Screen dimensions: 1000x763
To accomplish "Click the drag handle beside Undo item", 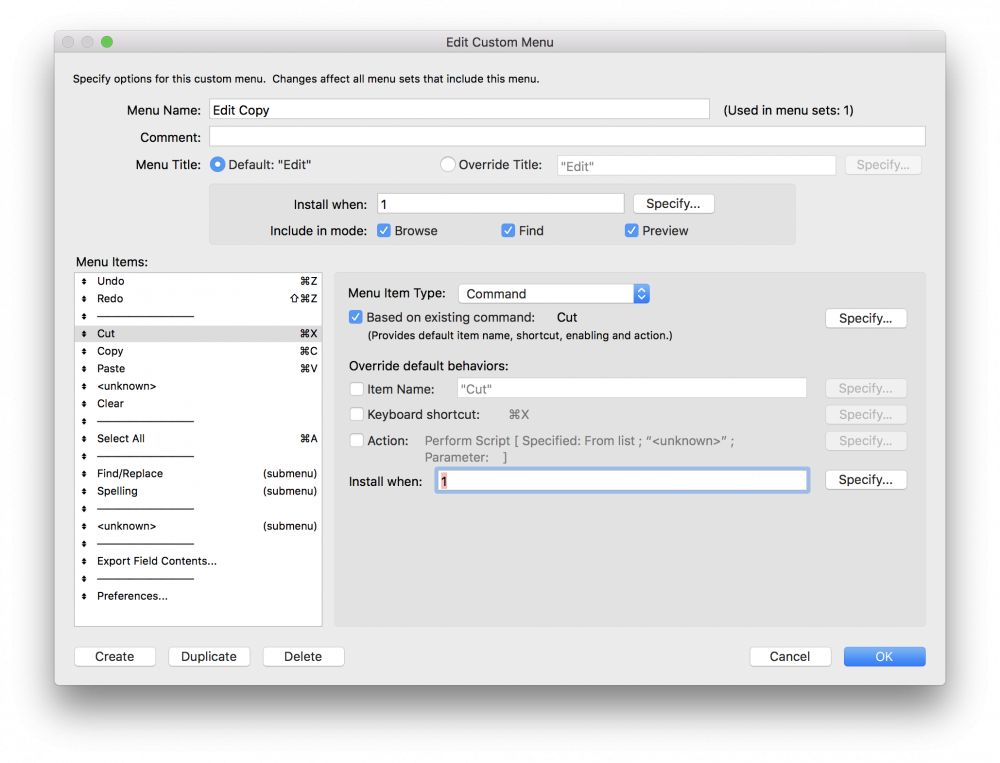I will 84,282.
